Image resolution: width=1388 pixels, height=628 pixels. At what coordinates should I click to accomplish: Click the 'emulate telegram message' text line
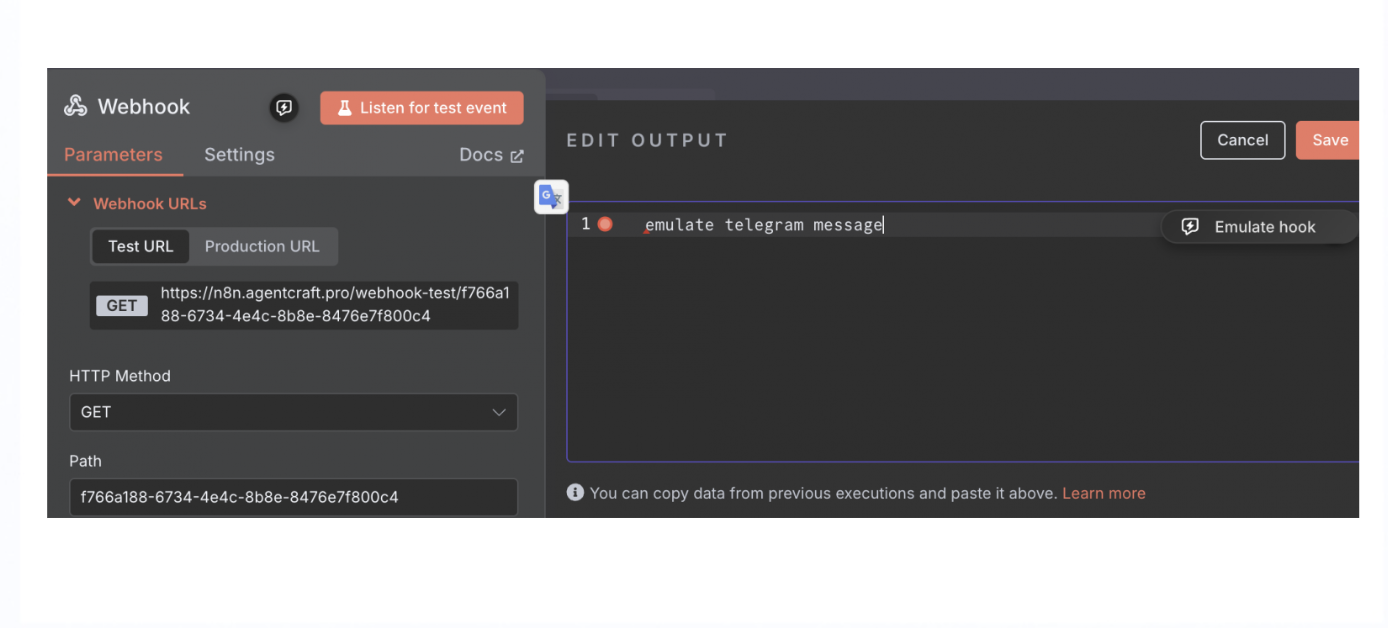coord(764,225)
